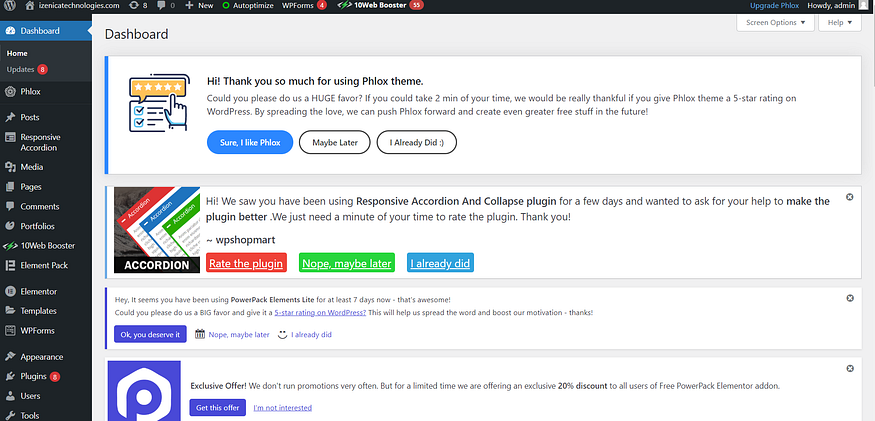Click the Posts pushpin icon
The height and width of the screenshot is (421, 875).
click(10, 117)
